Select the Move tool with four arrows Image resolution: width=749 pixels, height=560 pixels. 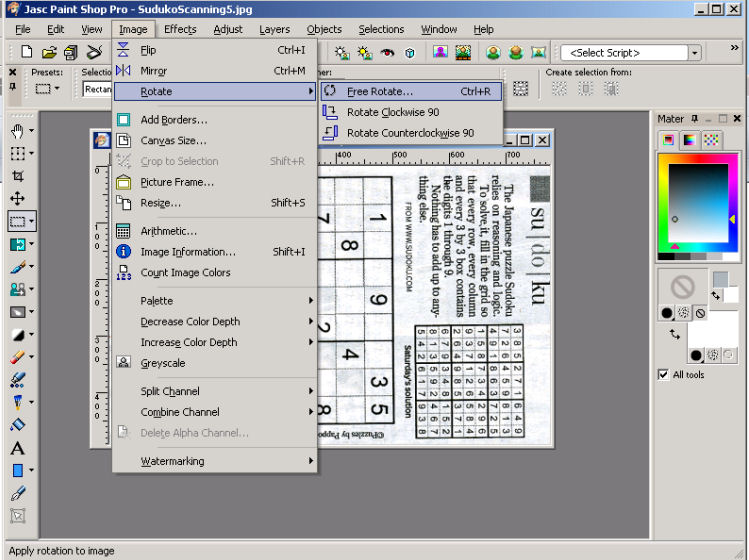17,198
